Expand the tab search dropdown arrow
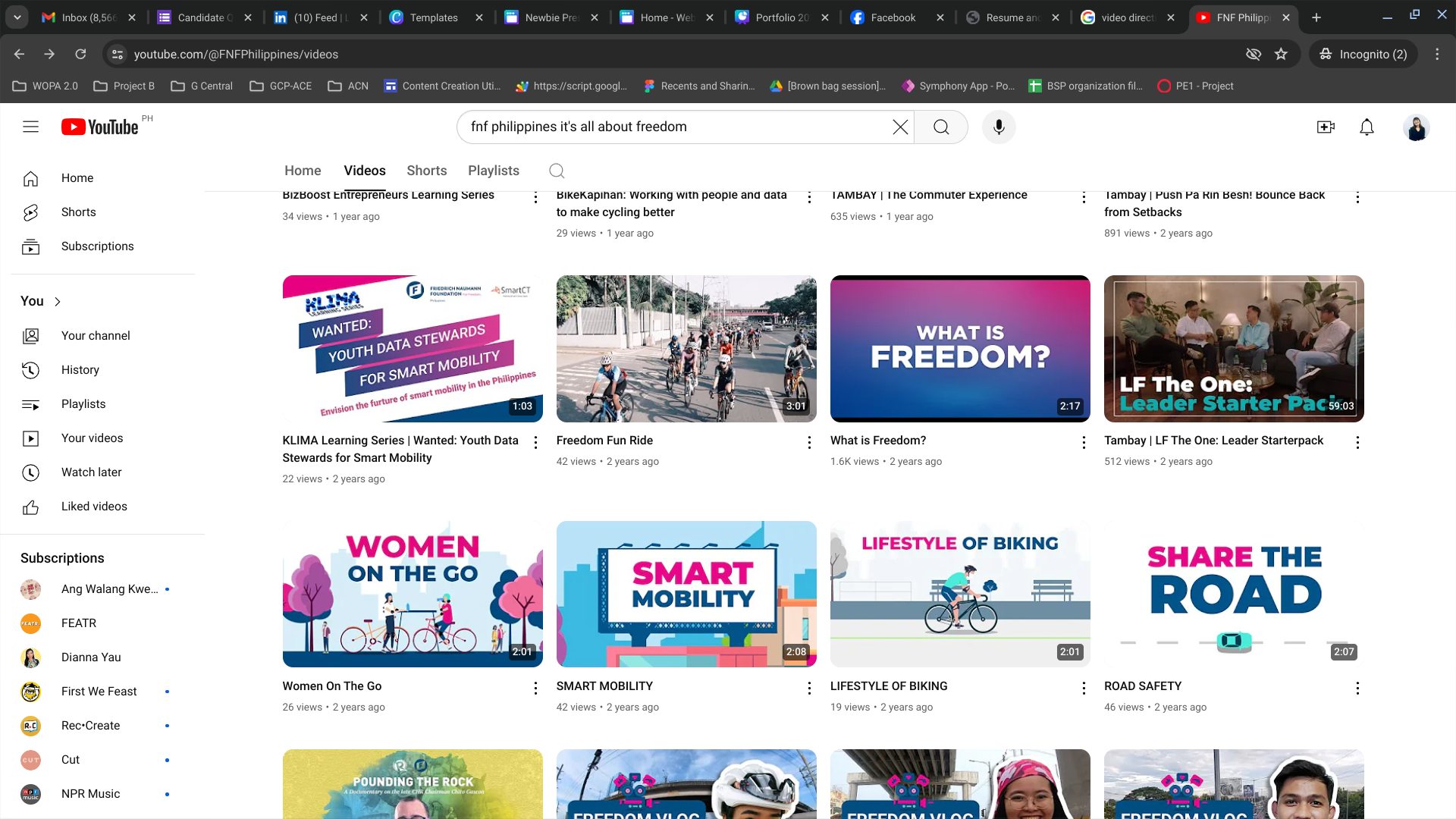 point(17,17)
